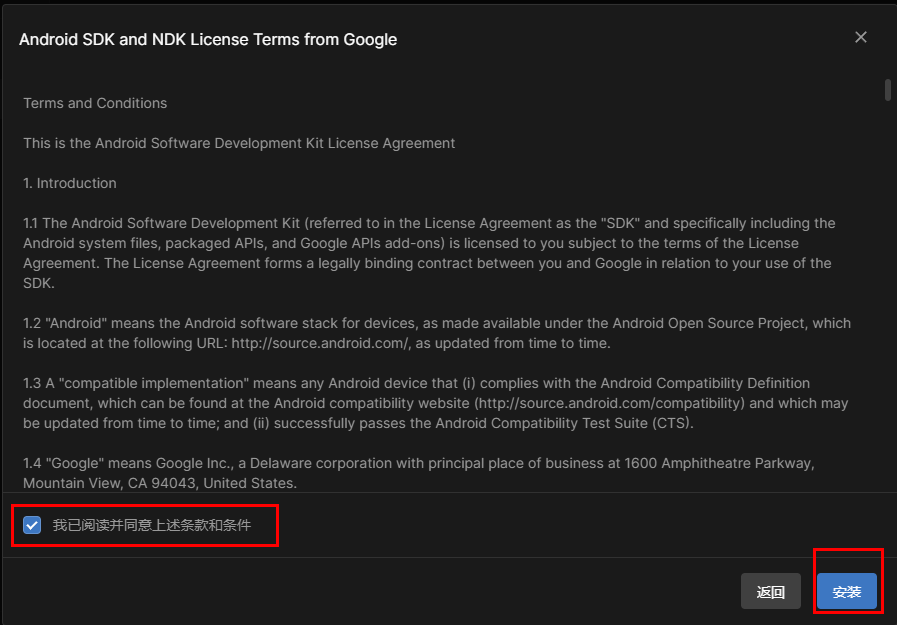Click clause 1.1 The Android Software Development Kit
The height and width of the screenshot is (625, 897).
pos(429,253)
